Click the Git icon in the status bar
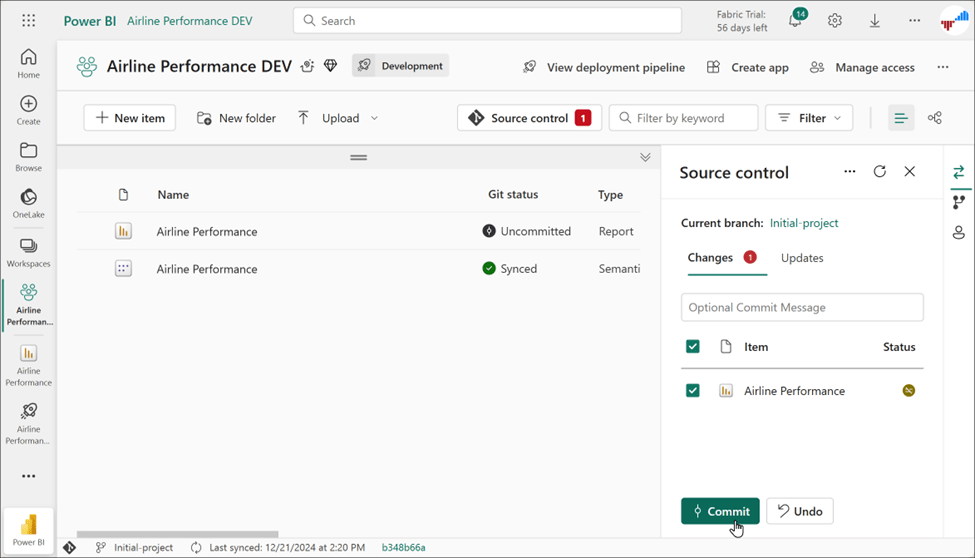Screen dimensions: 975x558 [x=70, y=547]
